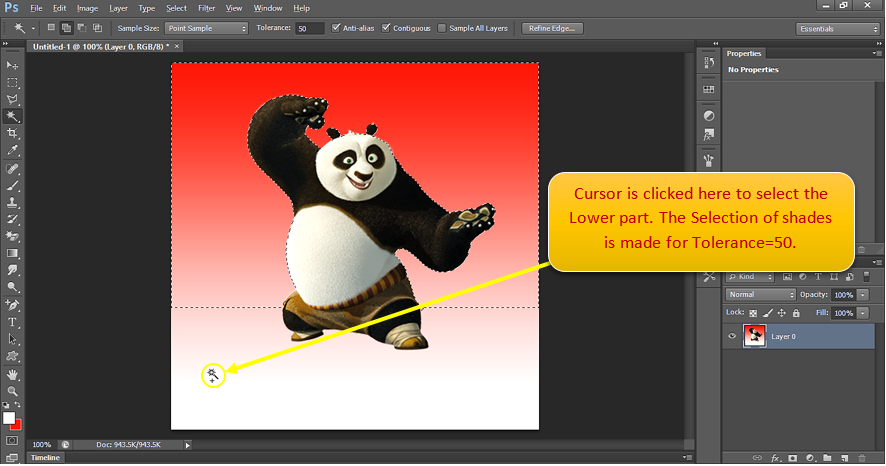Image resolution: width=886 pixels, height=466 pixels.
Task: Select the Eyedropper tool
Action: (x=12, y=150)
